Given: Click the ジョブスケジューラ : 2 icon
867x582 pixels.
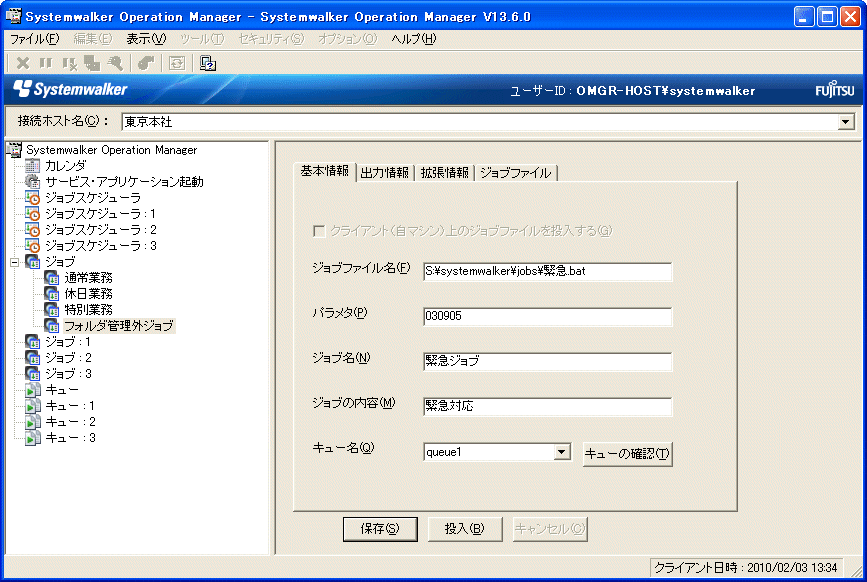Looking at the screenshot, I should coord(33,229).
